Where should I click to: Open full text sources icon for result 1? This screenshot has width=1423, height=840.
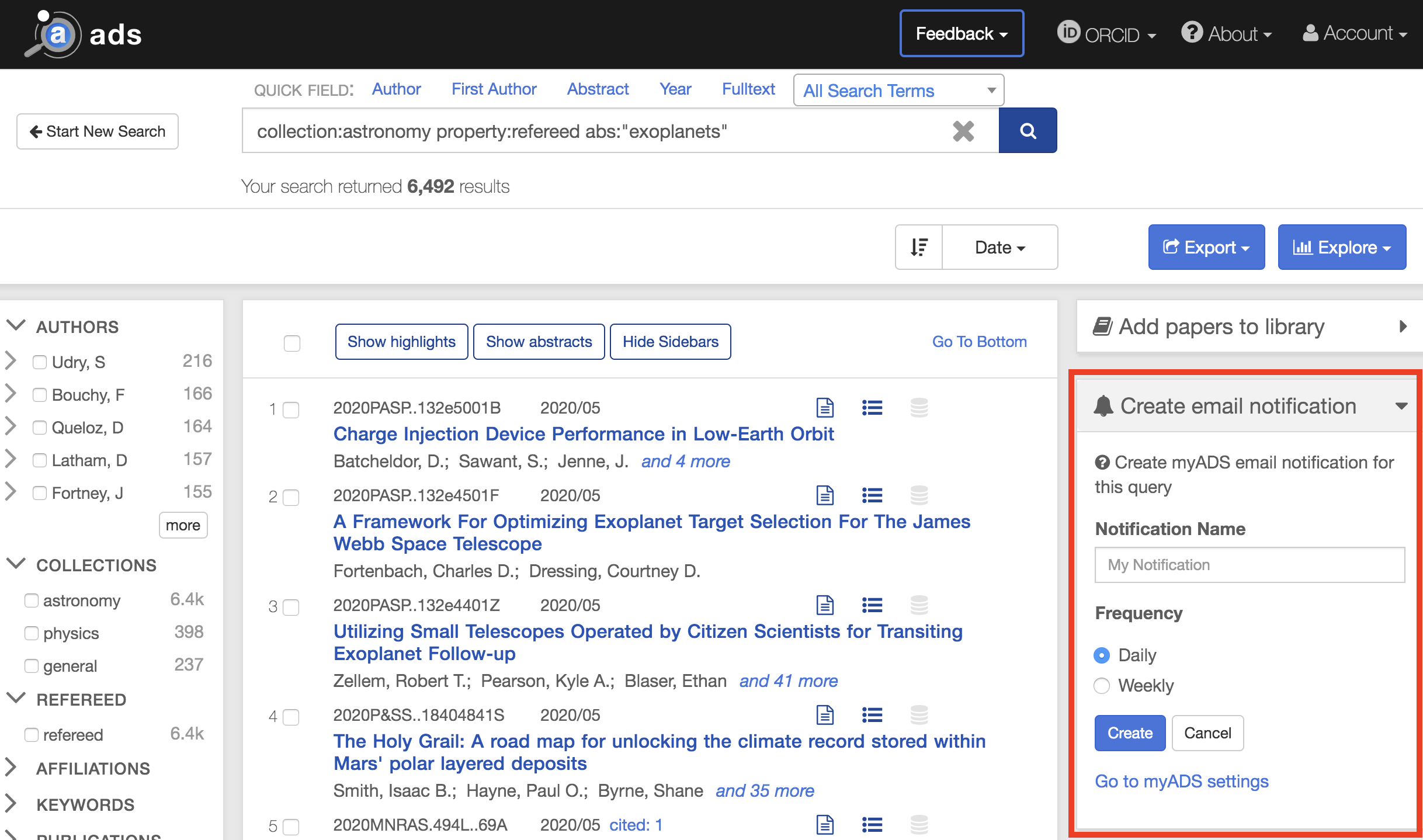[825, 408]
